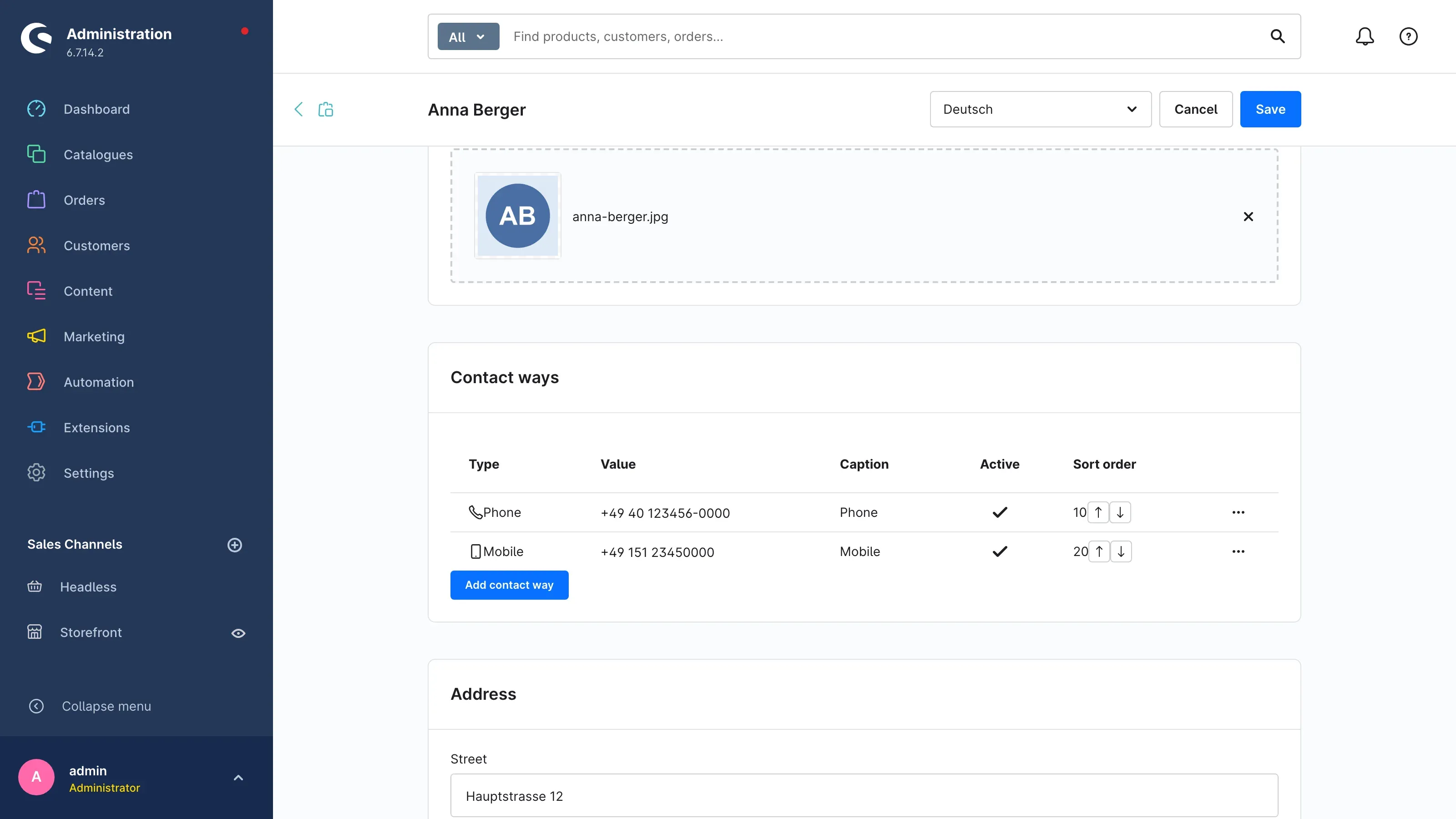This screenshot has height=819, width=1456.
Task: Click phone number +49 40 123456-0000
Action: [x=665, y=513]
